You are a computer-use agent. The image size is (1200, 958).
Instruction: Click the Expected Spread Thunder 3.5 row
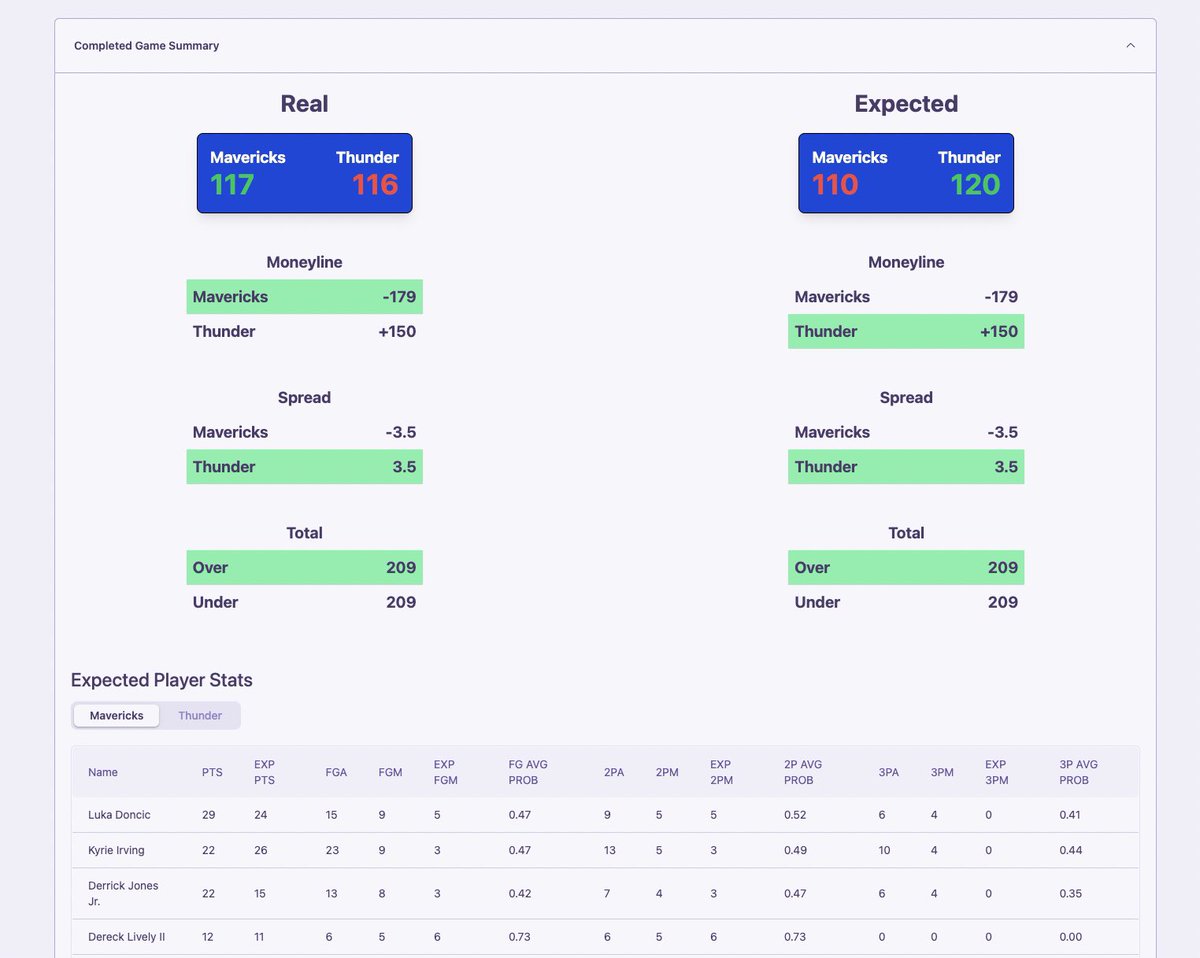[x=906, y=467]
